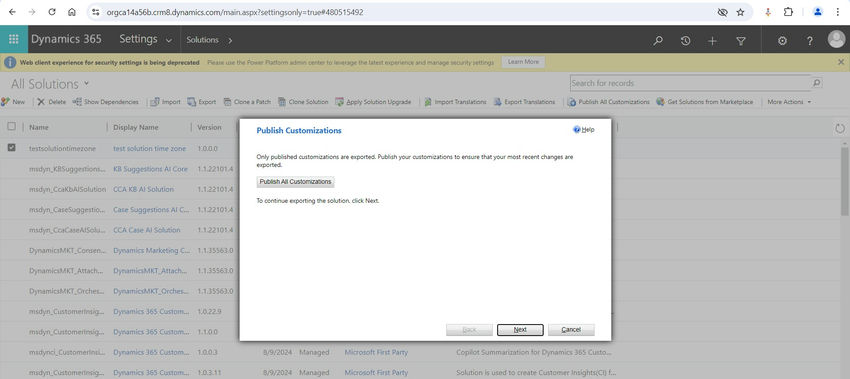Bookmark this page with star icon

tap(740, 12)
